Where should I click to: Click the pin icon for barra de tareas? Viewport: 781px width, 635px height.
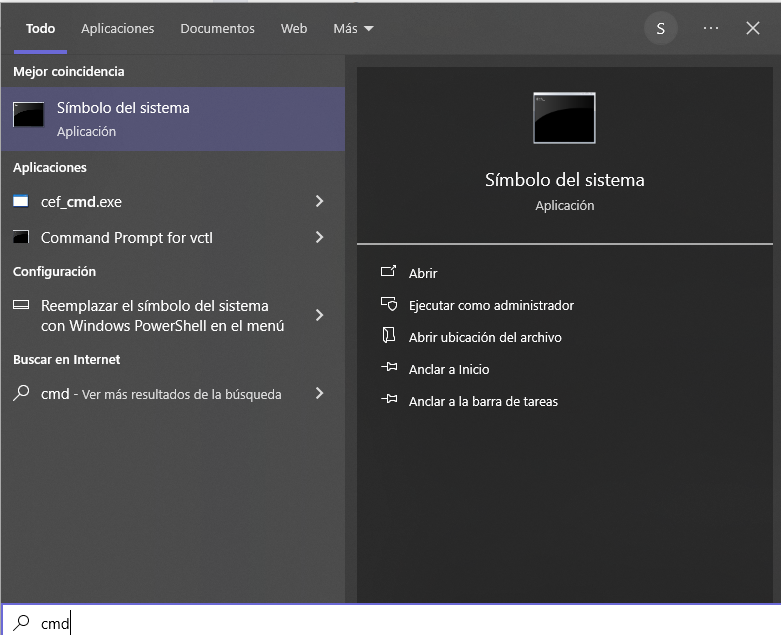389,399
